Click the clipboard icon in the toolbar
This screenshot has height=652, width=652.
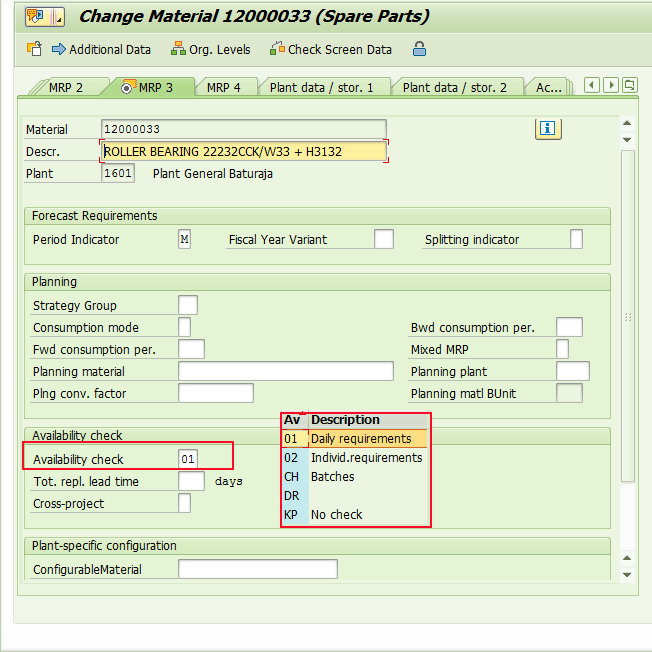(x=33, y=49)
